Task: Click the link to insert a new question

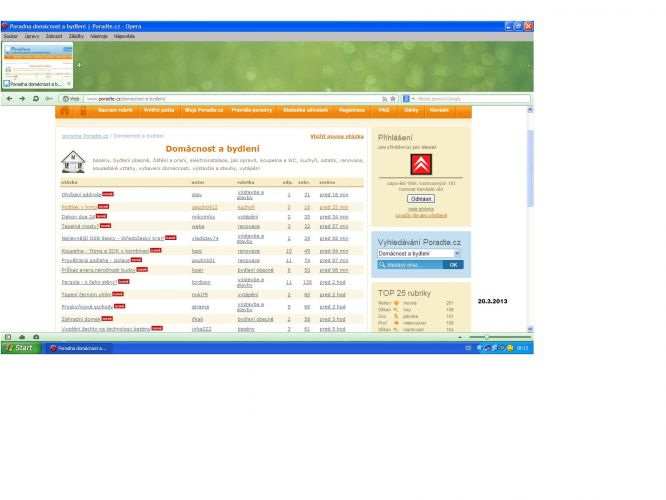Action: pos(337,136)
